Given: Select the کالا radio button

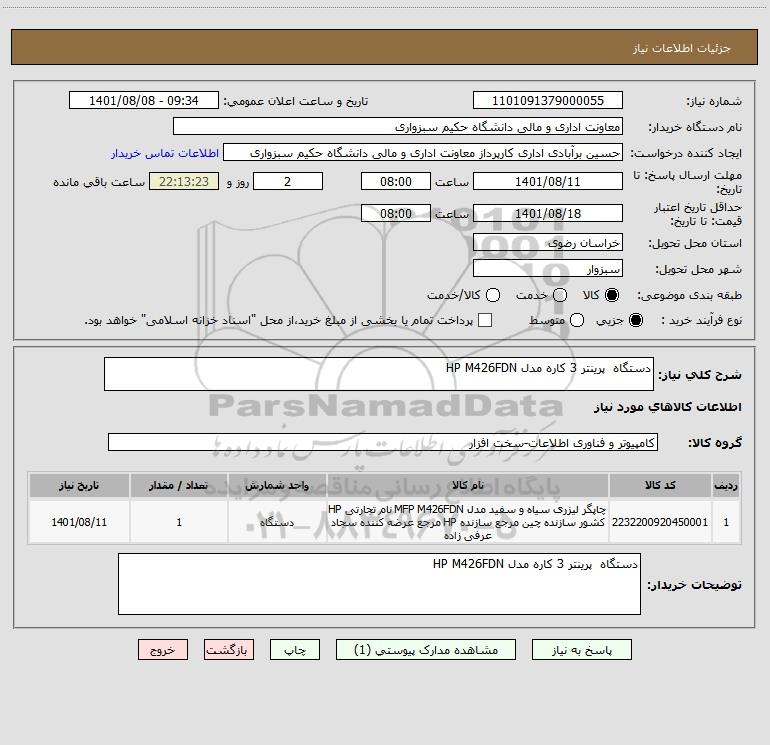Looking at the screenshot, I should click(x=612, y=295).
